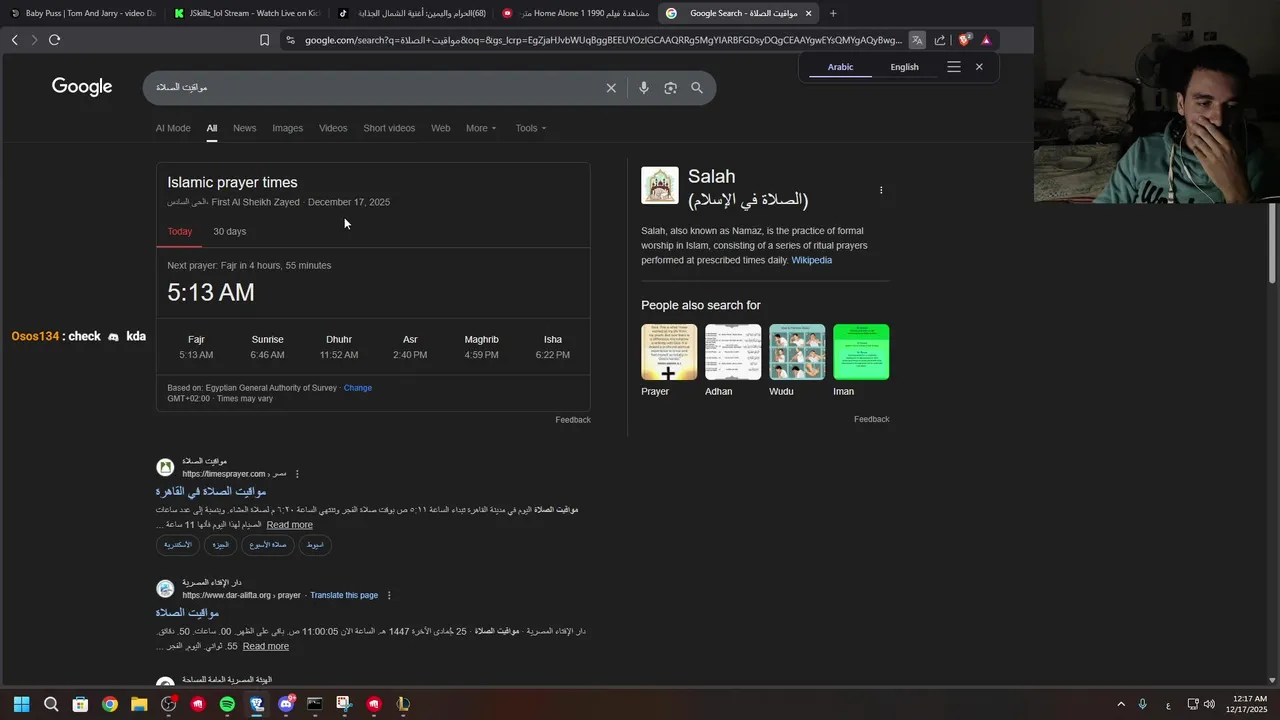Open the Wikipedia link in Salah panel
The height and width of the screenshot is (720, 1280).
click(812, 260)
